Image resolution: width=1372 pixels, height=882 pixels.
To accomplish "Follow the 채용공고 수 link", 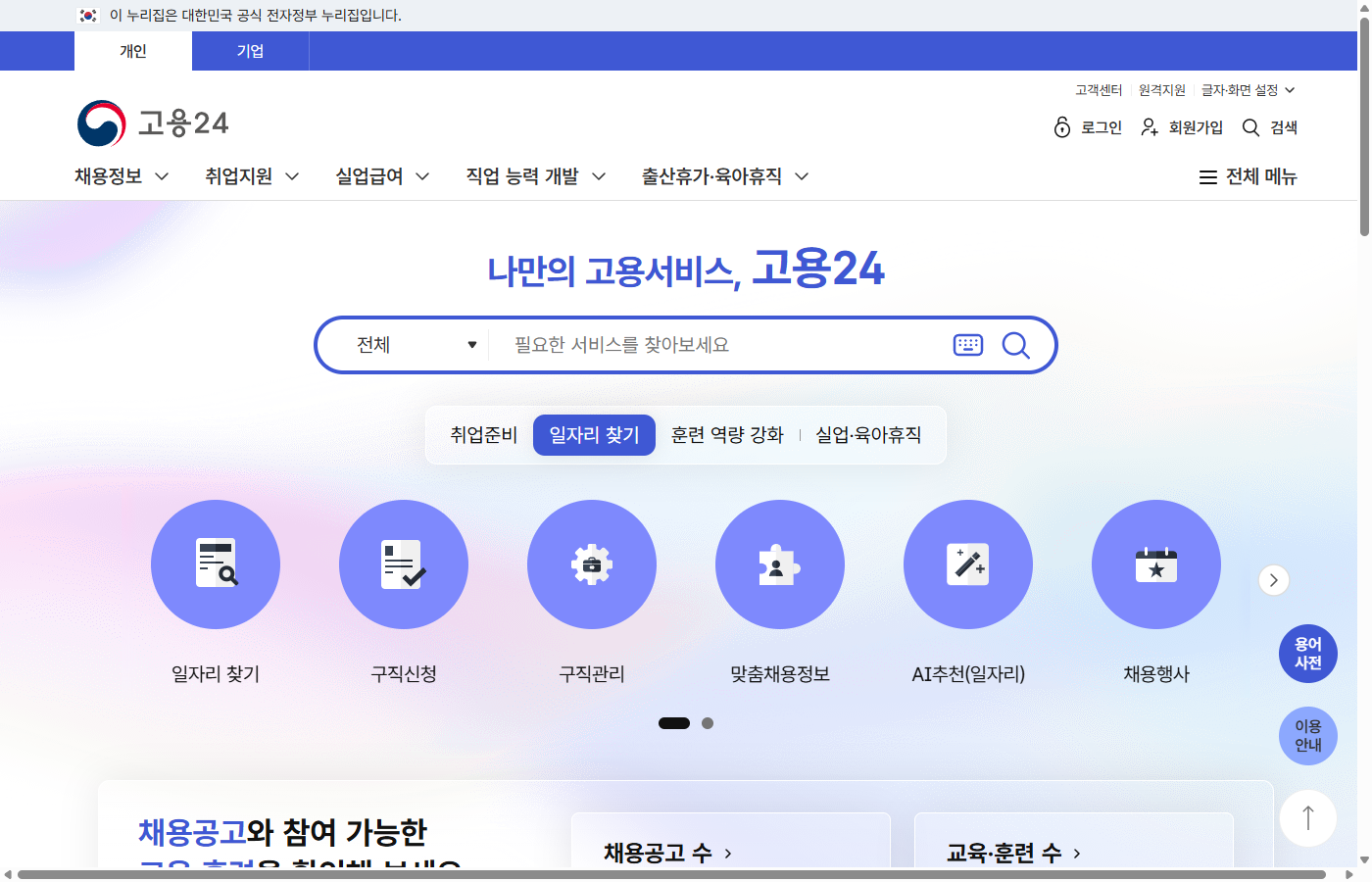I will pos(664,853).
